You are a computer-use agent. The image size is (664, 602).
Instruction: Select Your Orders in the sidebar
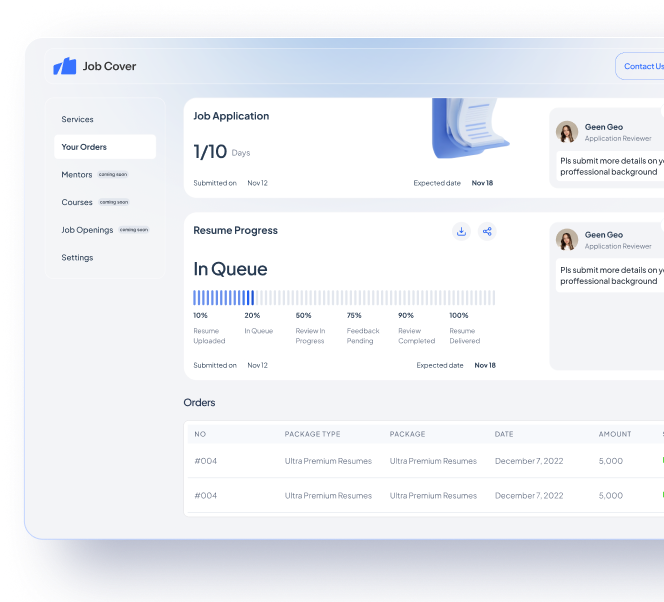84,147
